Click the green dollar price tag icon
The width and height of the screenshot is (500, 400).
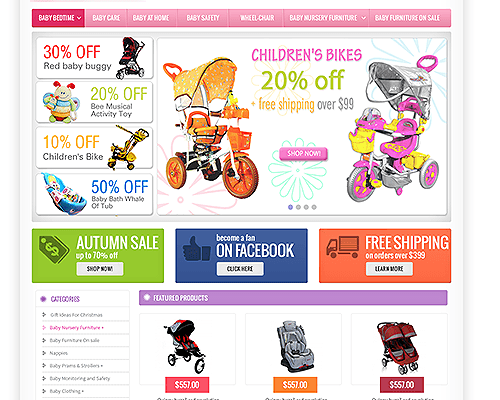pyautogui.click(x=54, y=250)
